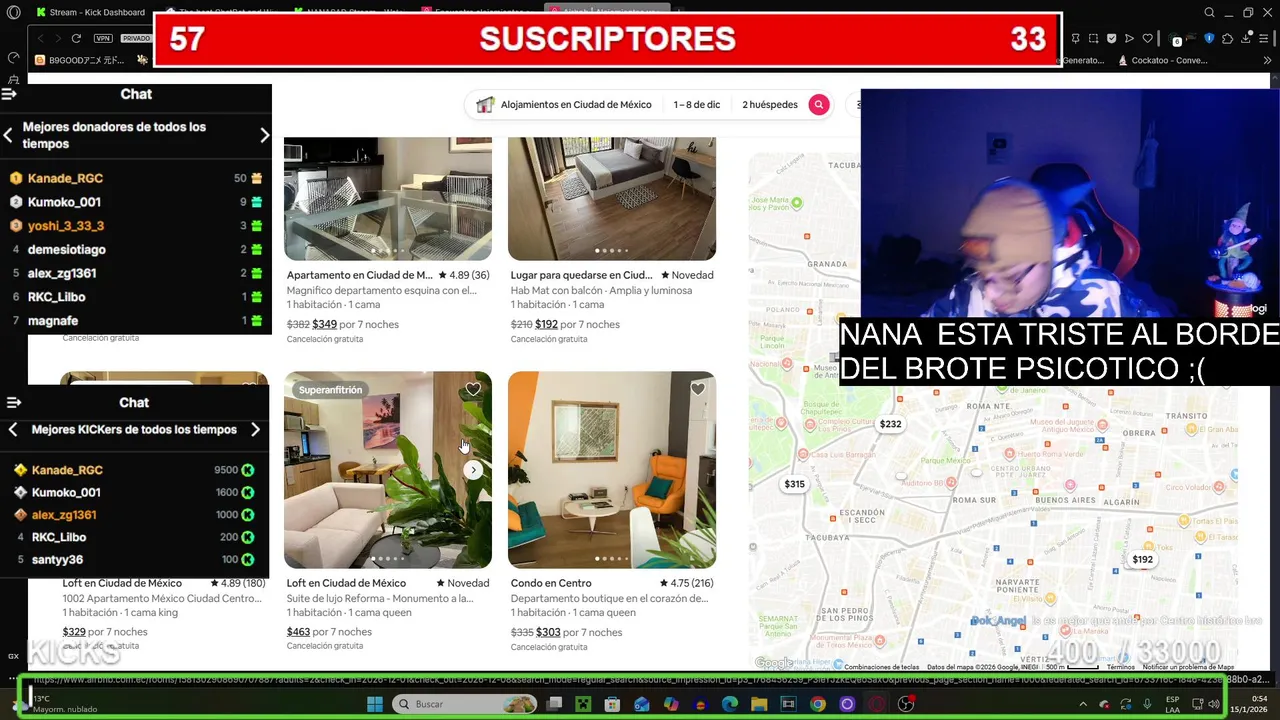Open Lugar para quedarse en Ciud... listing
1280x720 pixels.
pos(582,275)
